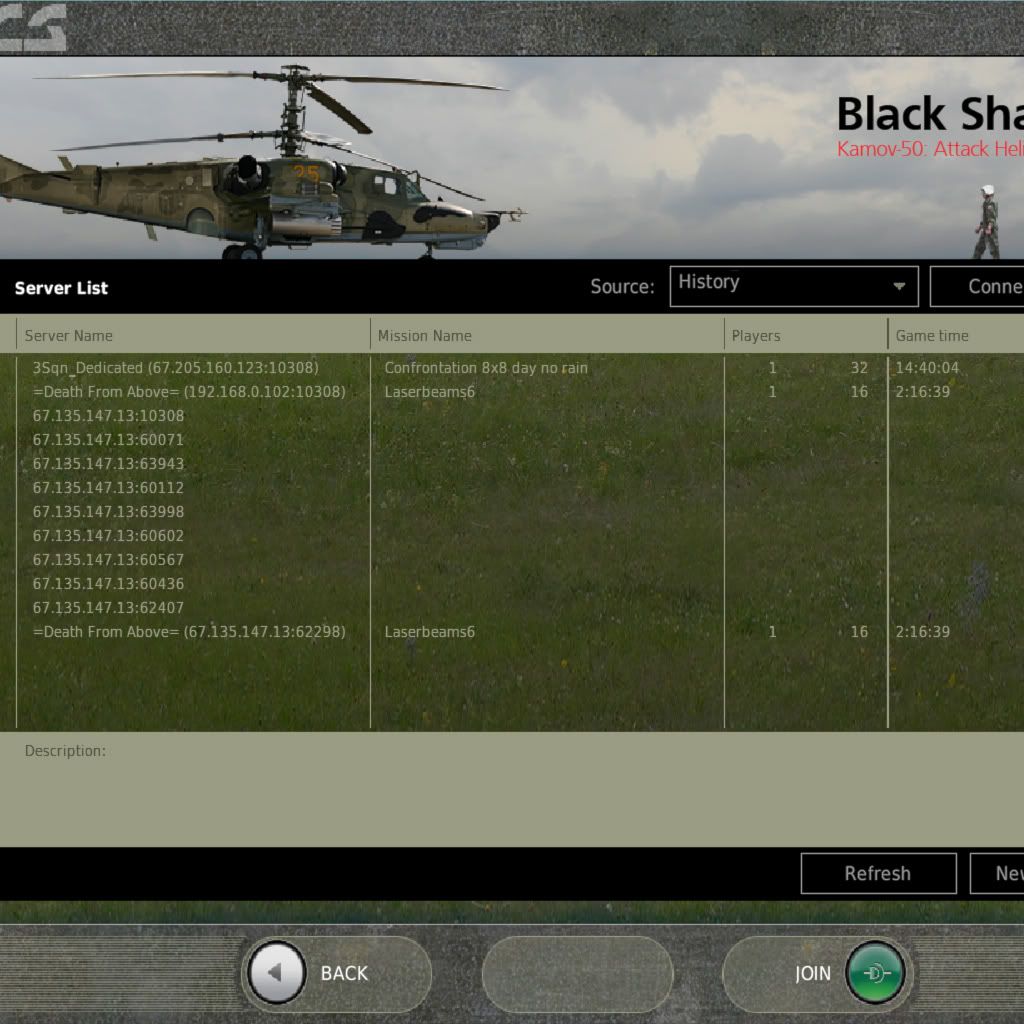Screen dimensions: 1024x1024
Task: Select server entry 67.135.147.13:63998
Action: (108, 511)
